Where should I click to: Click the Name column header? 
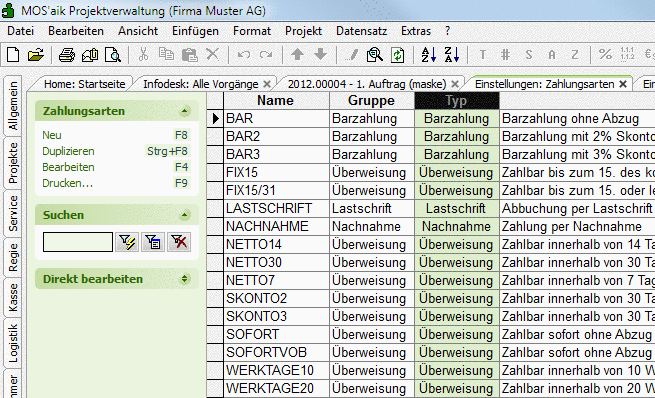point(276,101)
